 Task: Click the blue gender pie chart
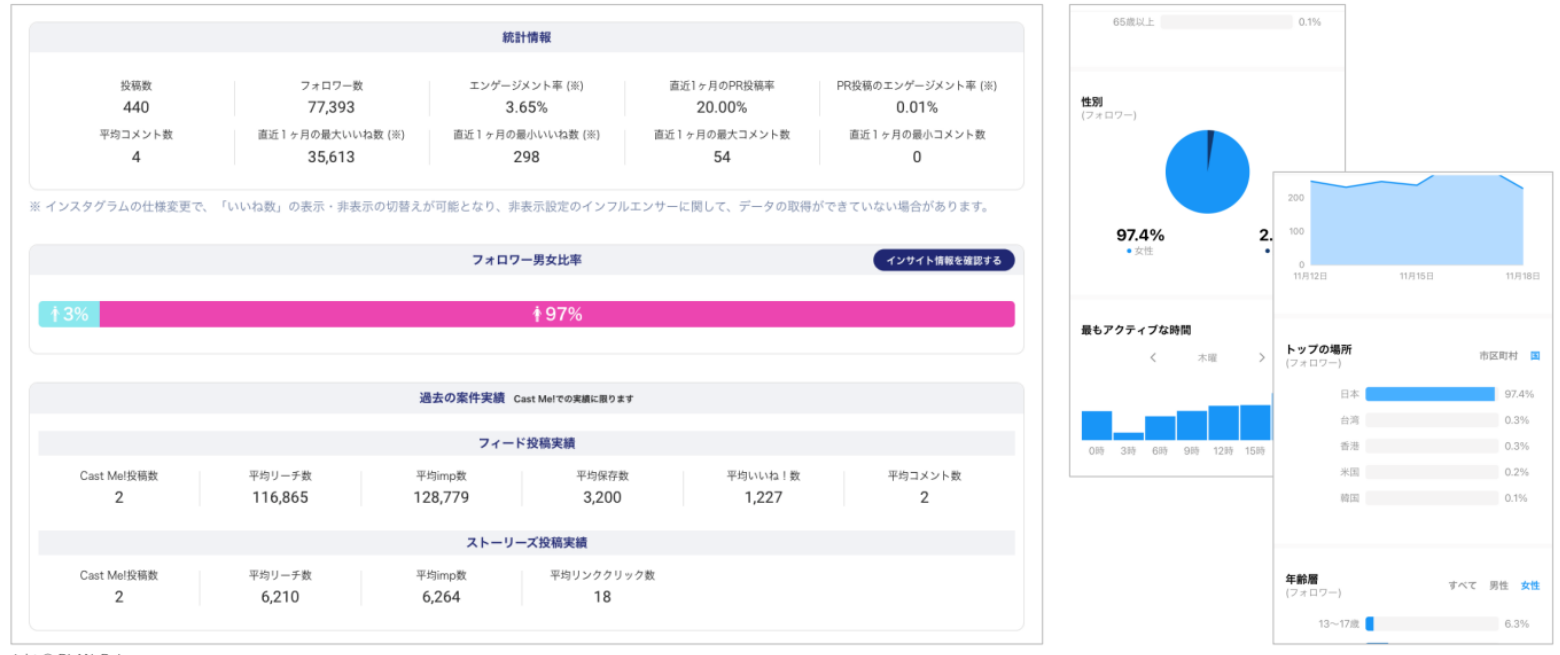[1207, 172]
